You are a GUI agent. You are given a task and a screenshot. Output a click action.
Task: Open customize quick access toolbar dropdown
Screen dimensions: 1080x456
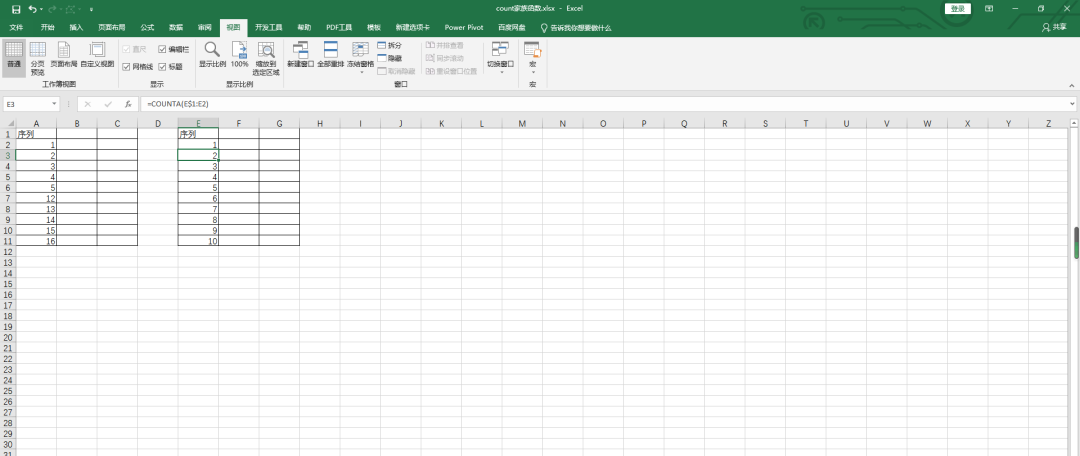pyautogui.click(x=92, y=10)
